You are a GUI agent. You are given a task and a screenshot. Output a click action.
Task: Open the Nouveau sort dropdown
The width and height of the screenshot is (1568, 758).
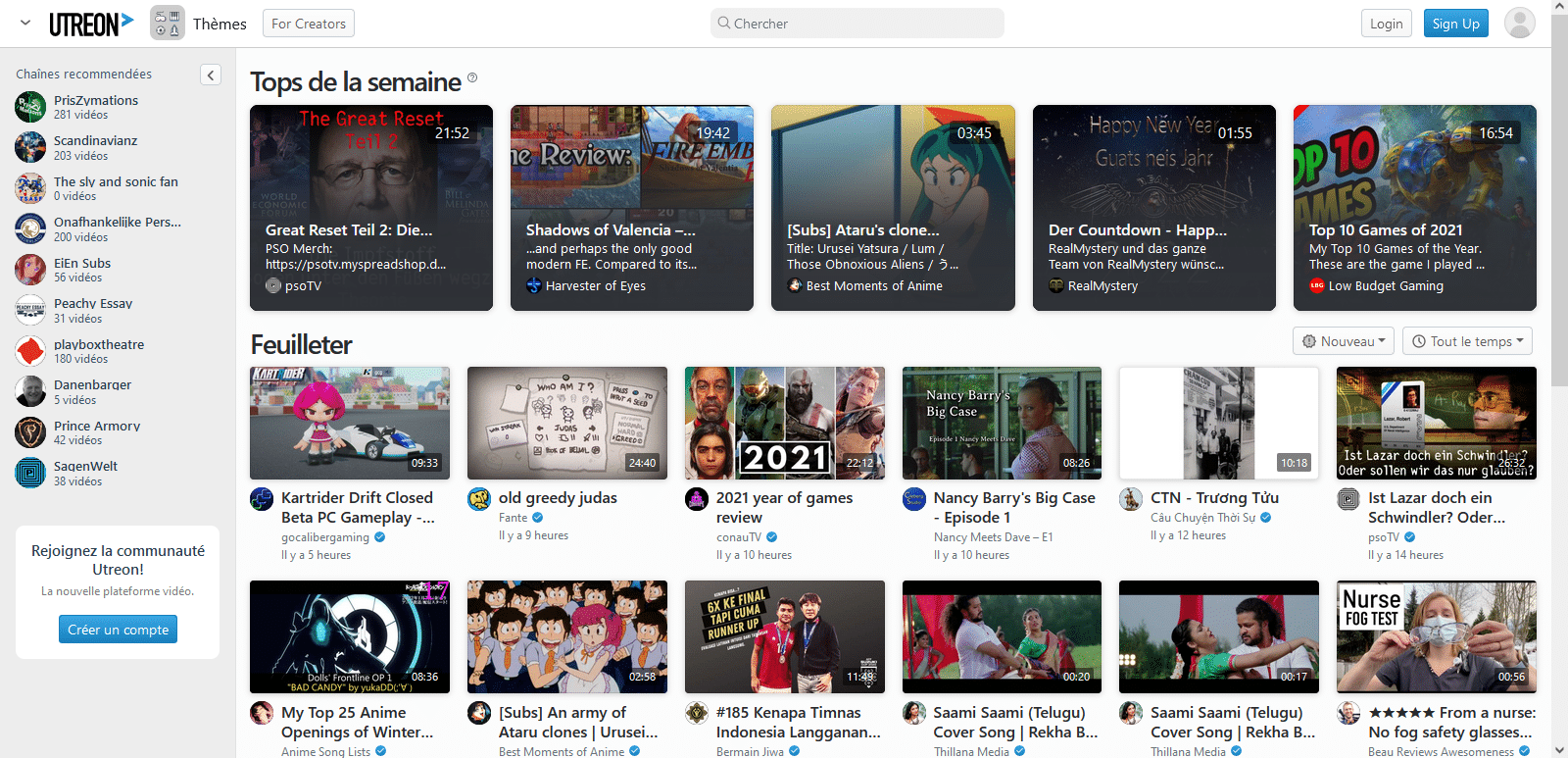coord(1344,341)
